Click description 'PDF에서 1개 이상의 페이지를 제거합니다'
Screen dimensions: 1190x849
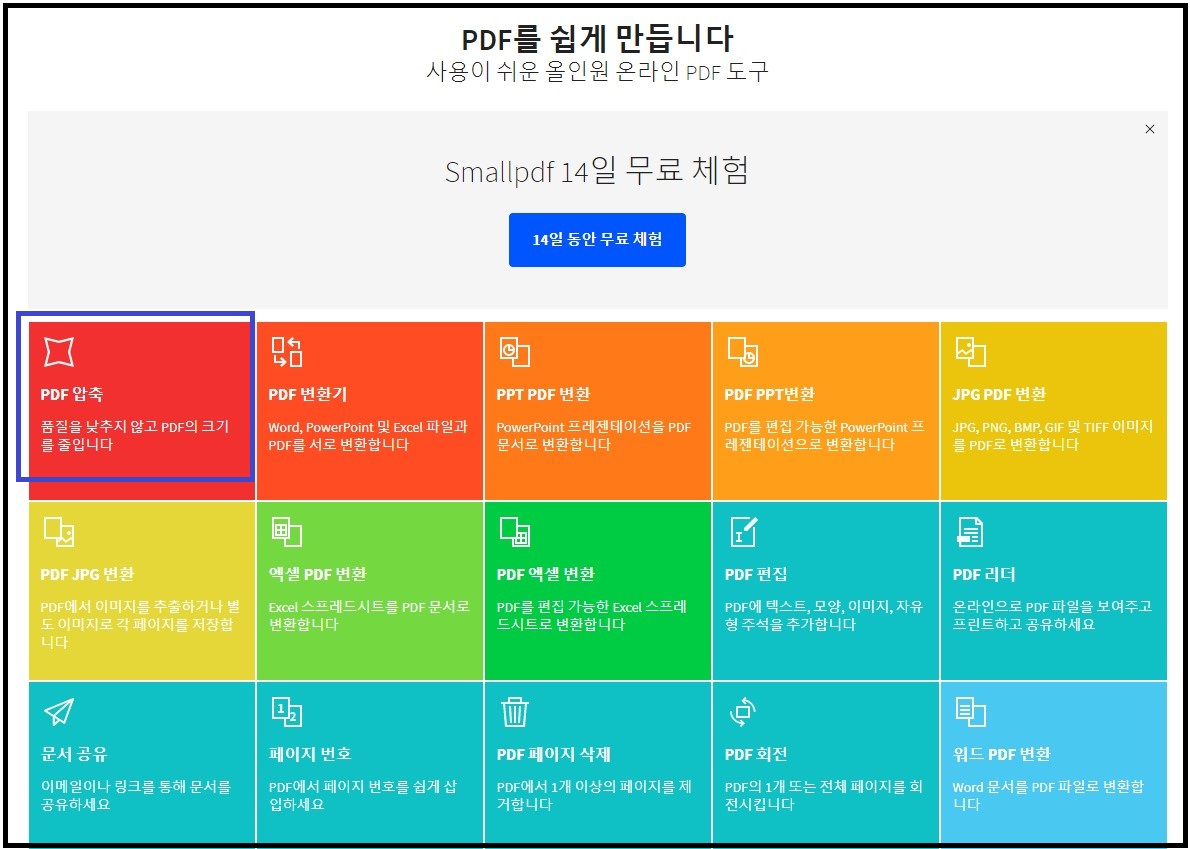(x=594, y=795)
